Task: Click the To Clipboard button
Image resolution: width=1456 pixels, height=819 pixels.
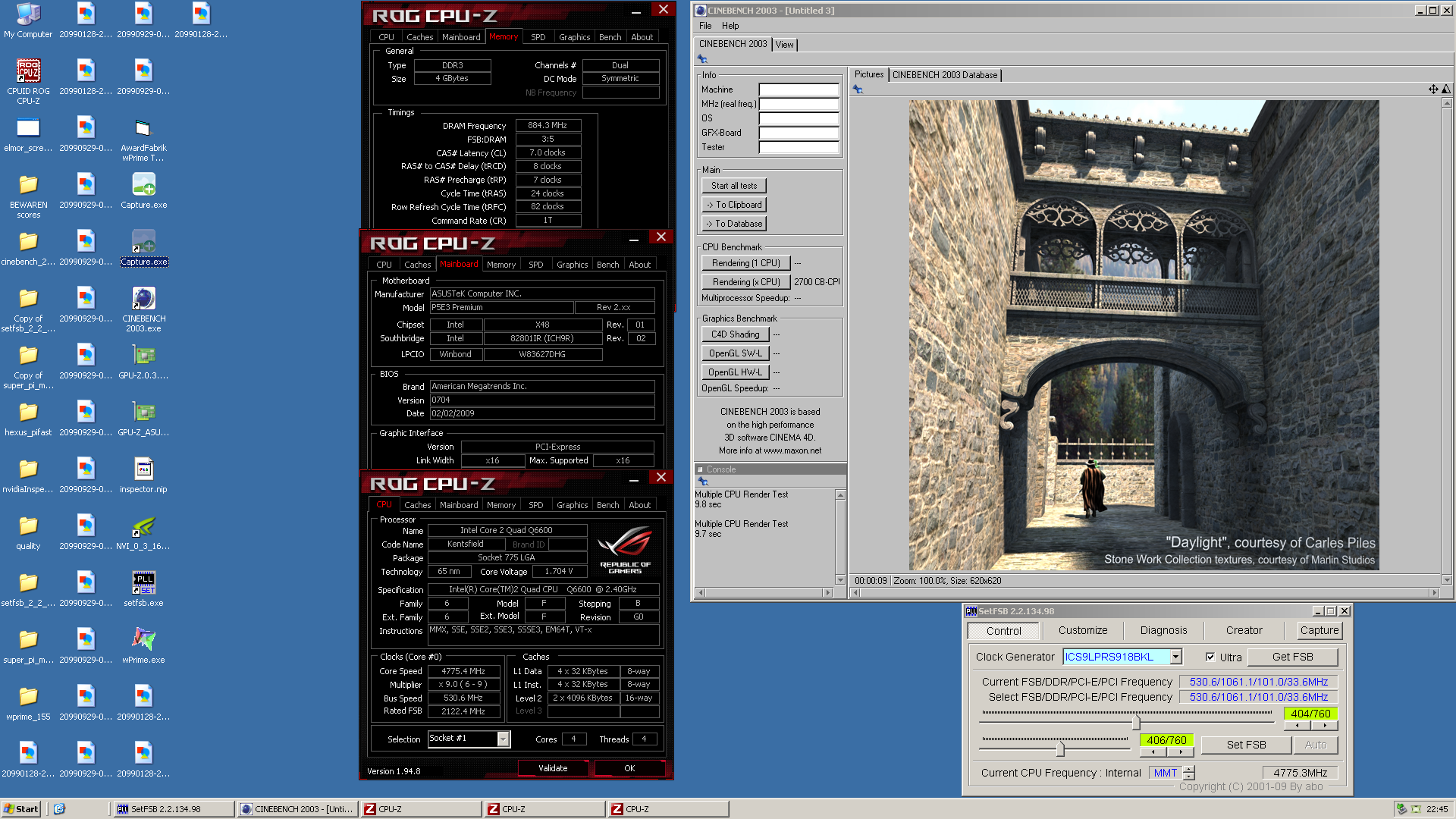Action: 734,205
